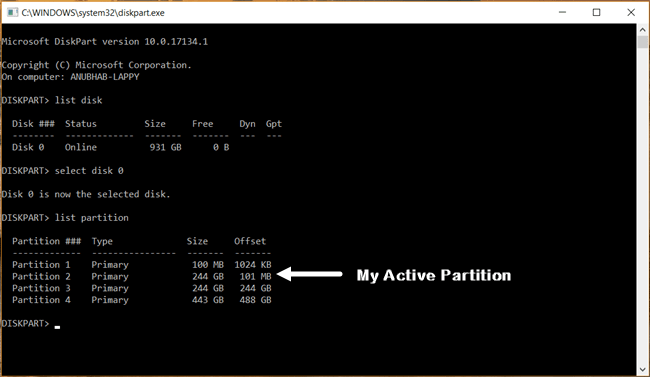Maximize the diskpart.exe window
The width and height of the screenshot is (650, 377).
pos(597,12)
